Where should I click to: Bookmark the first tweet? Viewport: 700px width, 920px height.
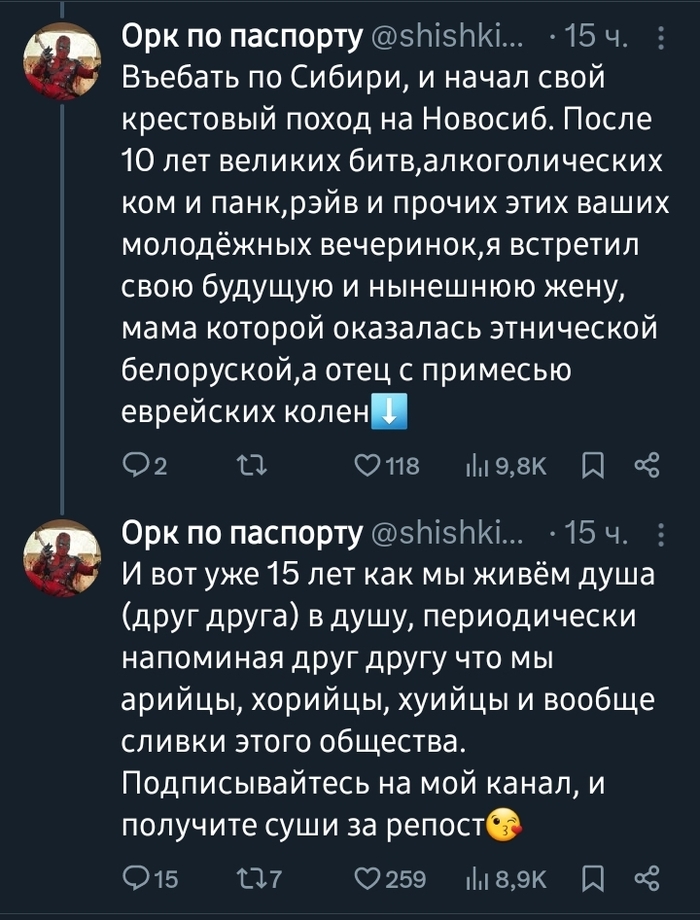592,464
